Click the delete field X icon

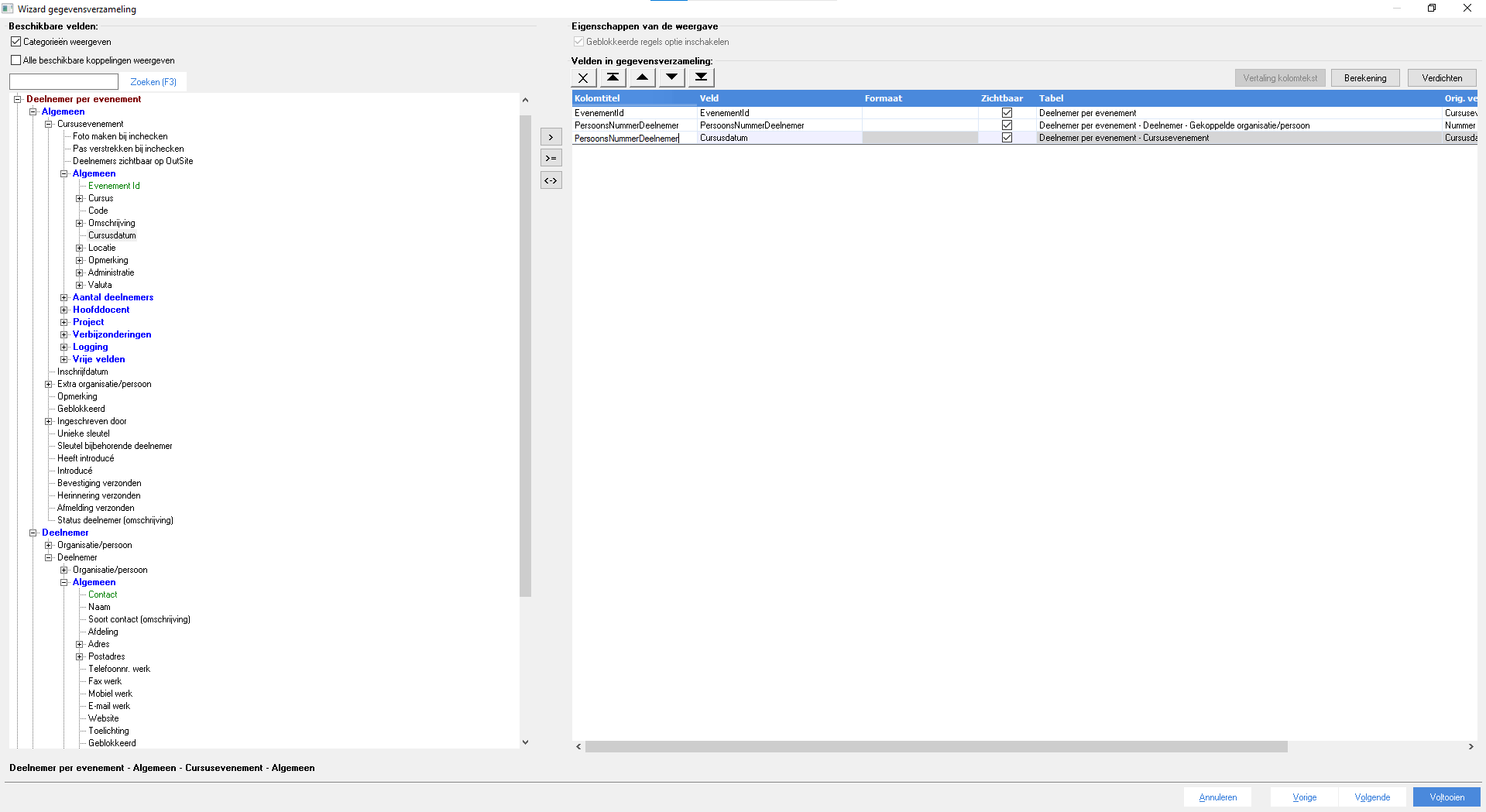(583, 77)
